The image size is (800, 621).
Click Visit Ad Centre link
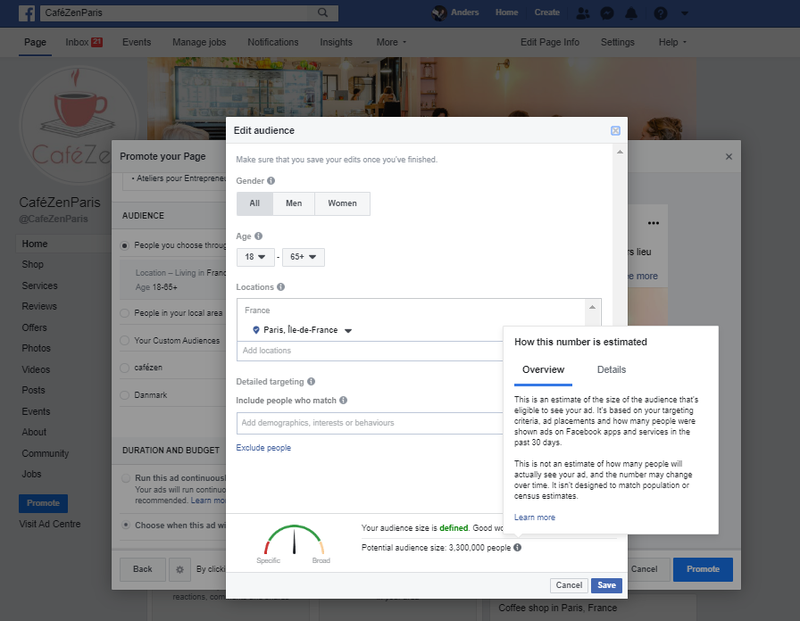[50, 524]
